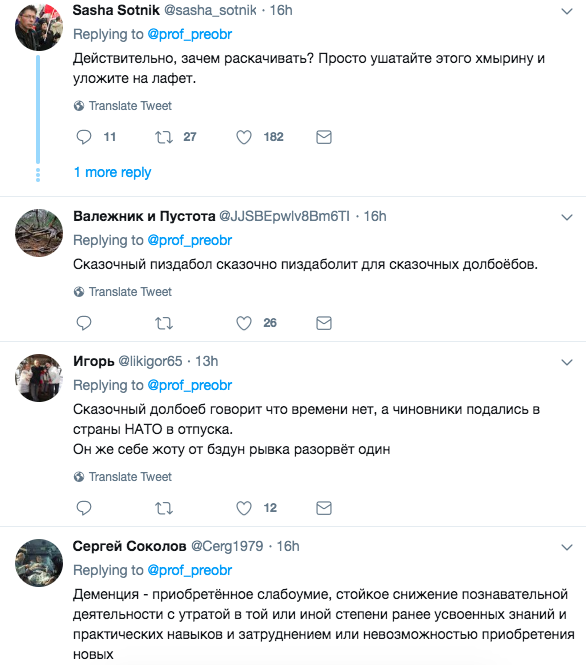Open options chevron on Сергей Соколов tweet
The image size is (586, 665).
[567, 548]
